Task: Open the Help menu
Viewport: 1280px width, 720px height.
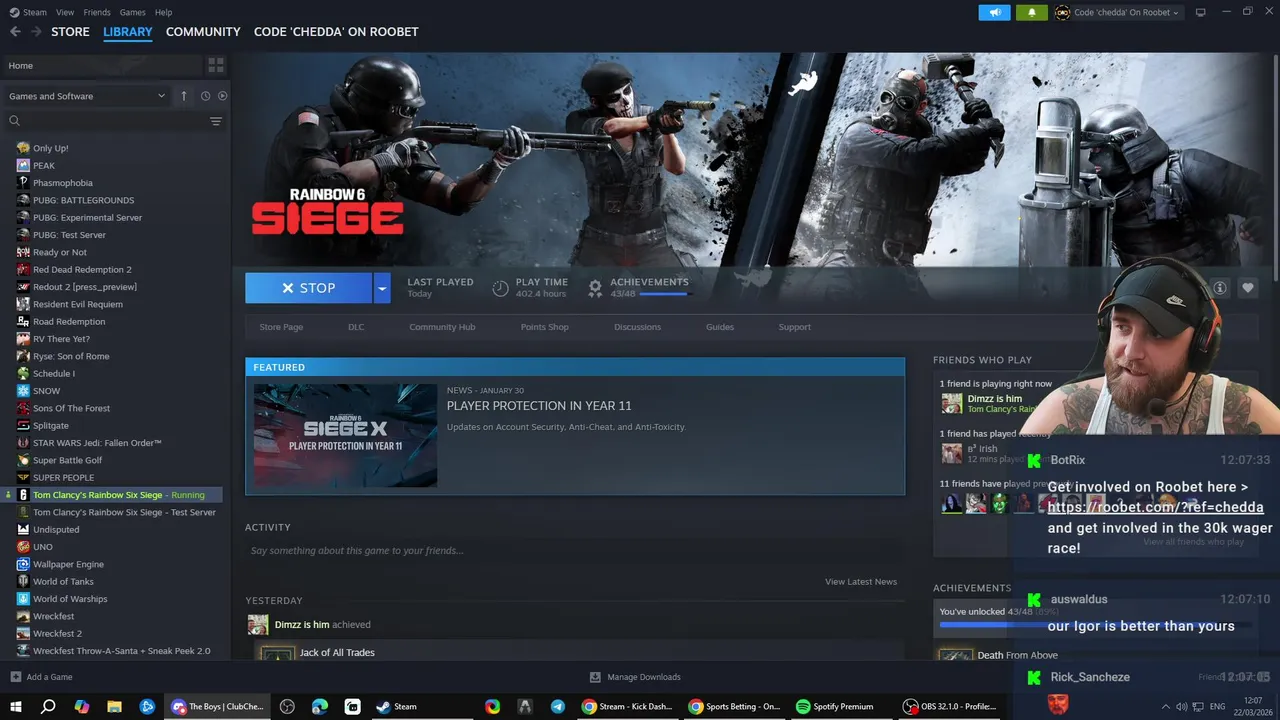Action: 163,12
